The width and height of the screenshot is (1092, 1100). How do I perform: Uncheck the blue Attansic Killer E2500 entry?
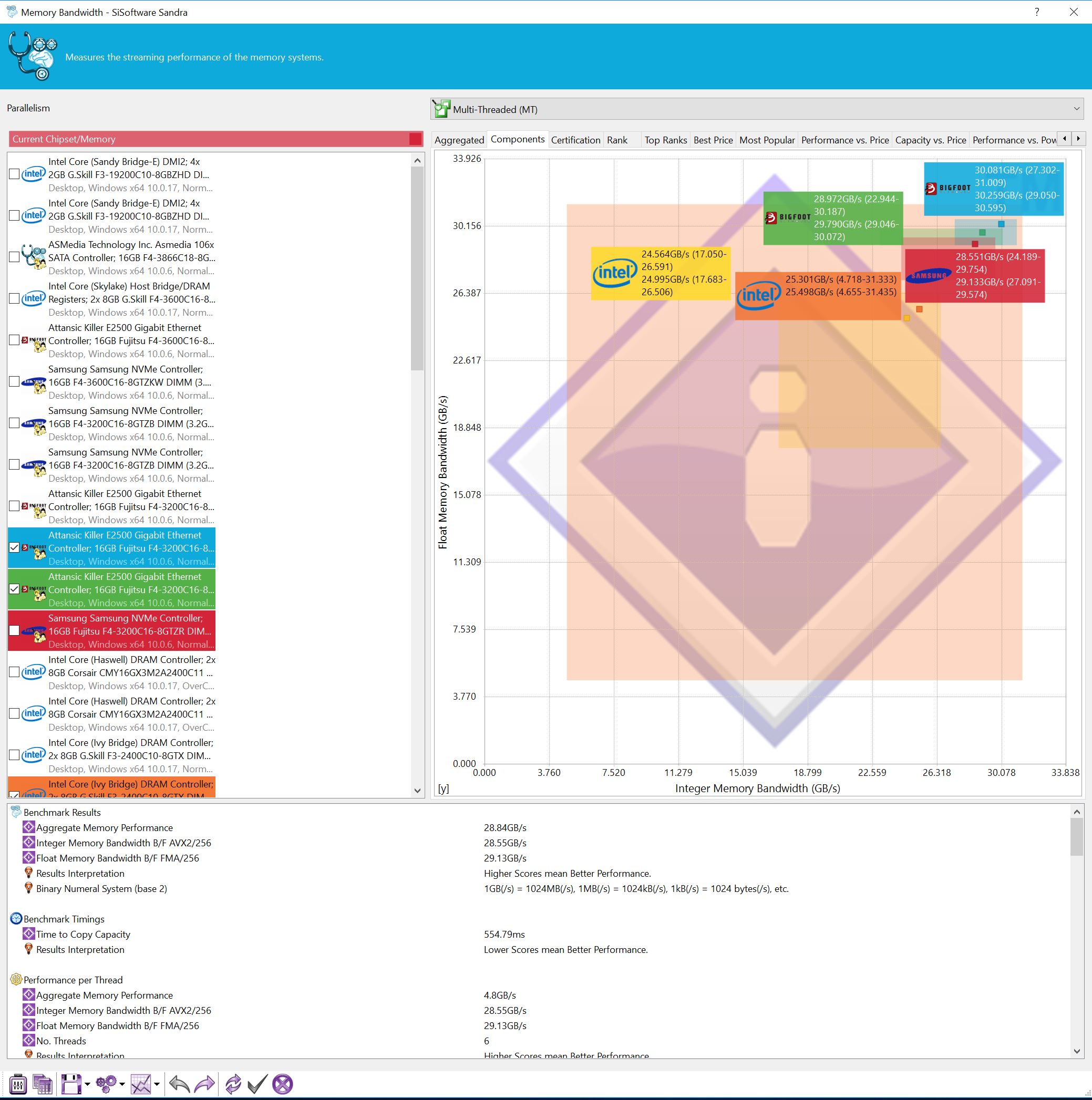pyautogui.click(x=14, y=548)
